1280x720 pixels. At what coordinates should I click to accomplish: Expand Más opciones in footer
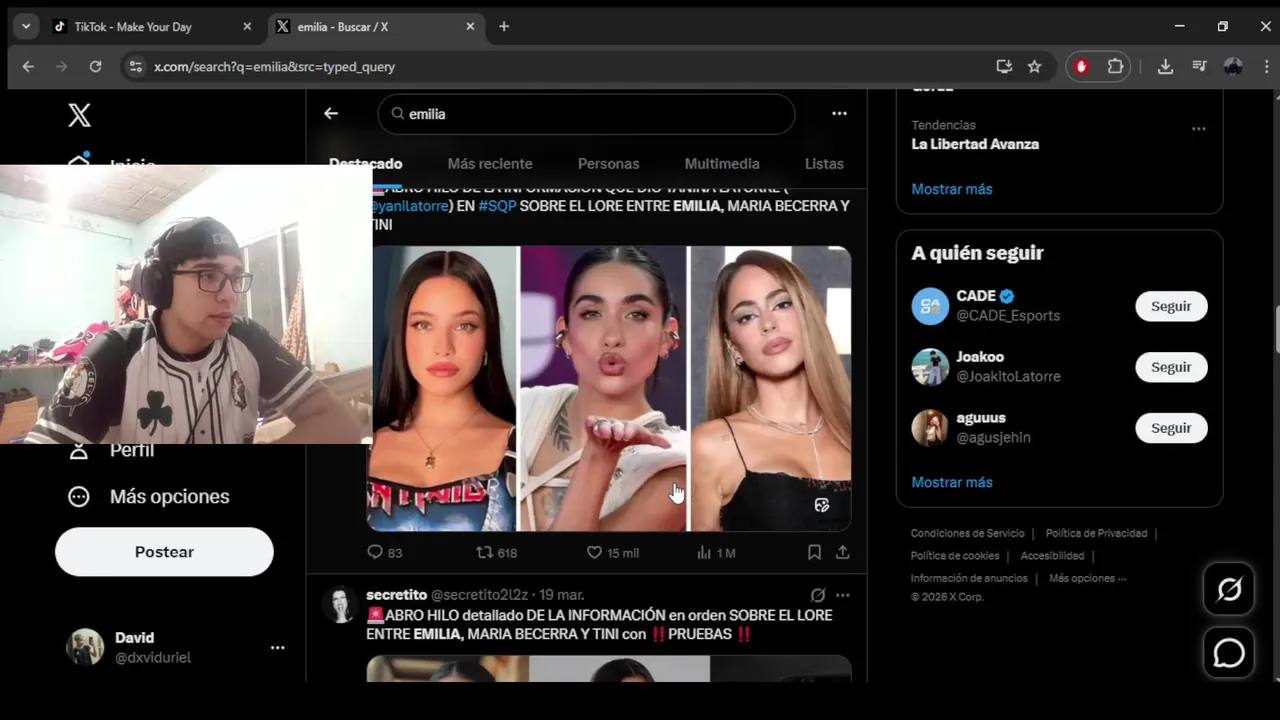click(x=1087, y=578)
